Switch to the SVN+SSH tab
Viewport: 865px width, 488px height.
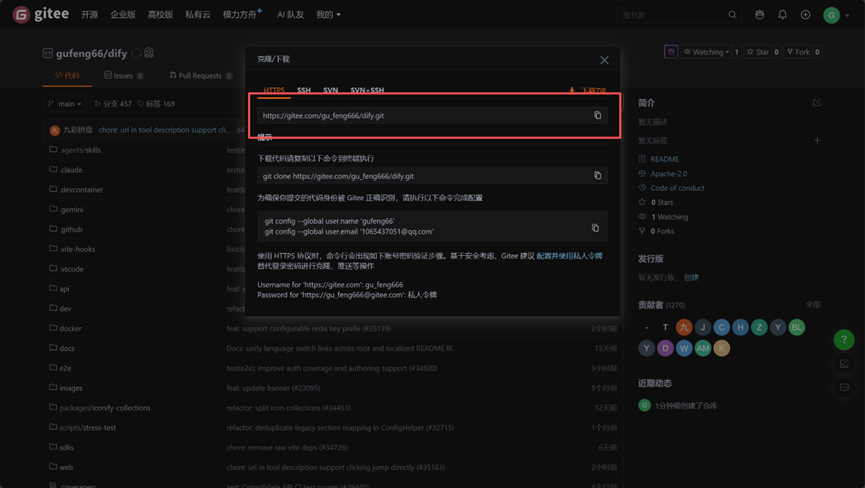tap(367, 90)
